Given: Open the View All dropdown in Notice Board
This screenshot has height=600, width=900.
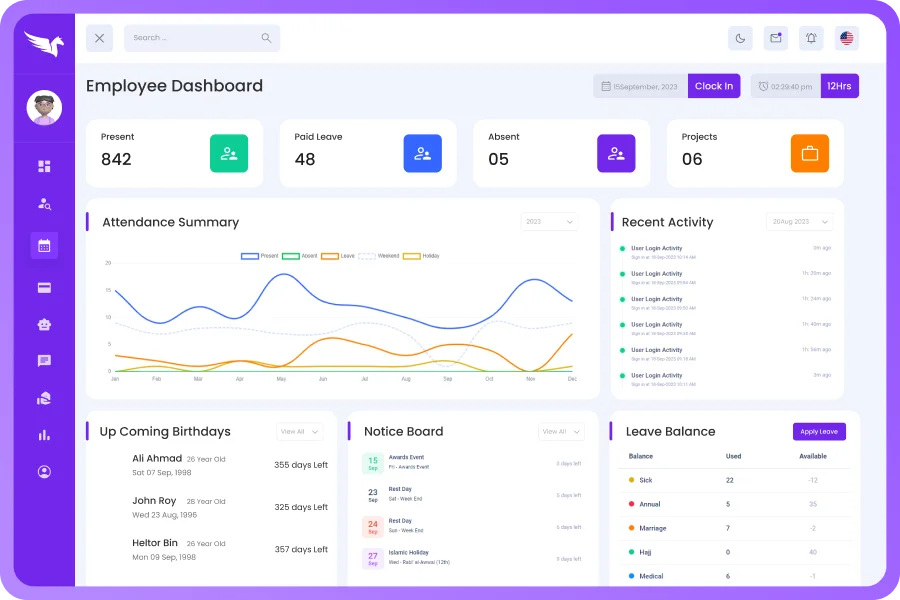Looking at the screenshot, I should pyautogui.click(x=561, y=432).
